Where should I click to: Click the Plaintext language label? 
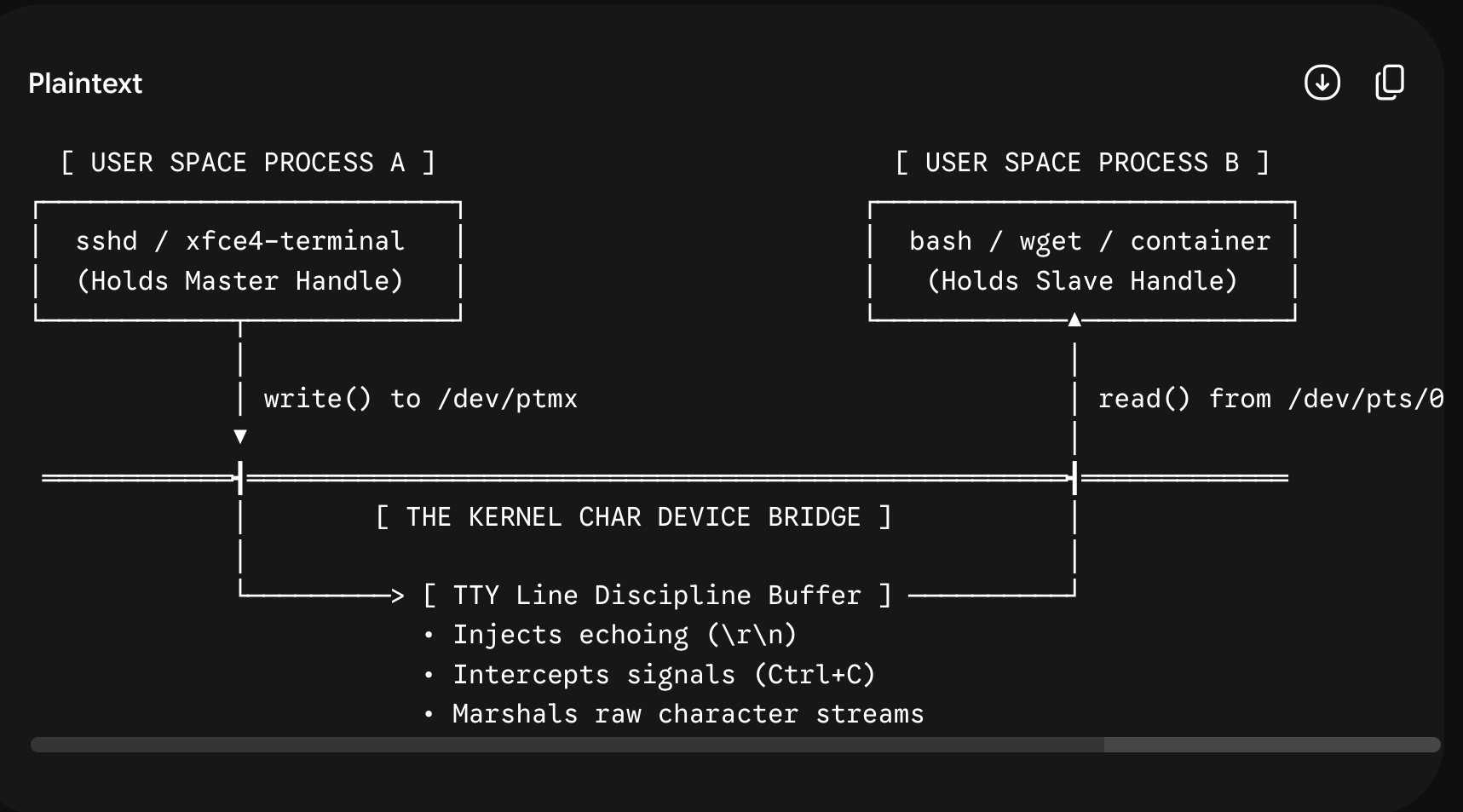click(85, 84)
